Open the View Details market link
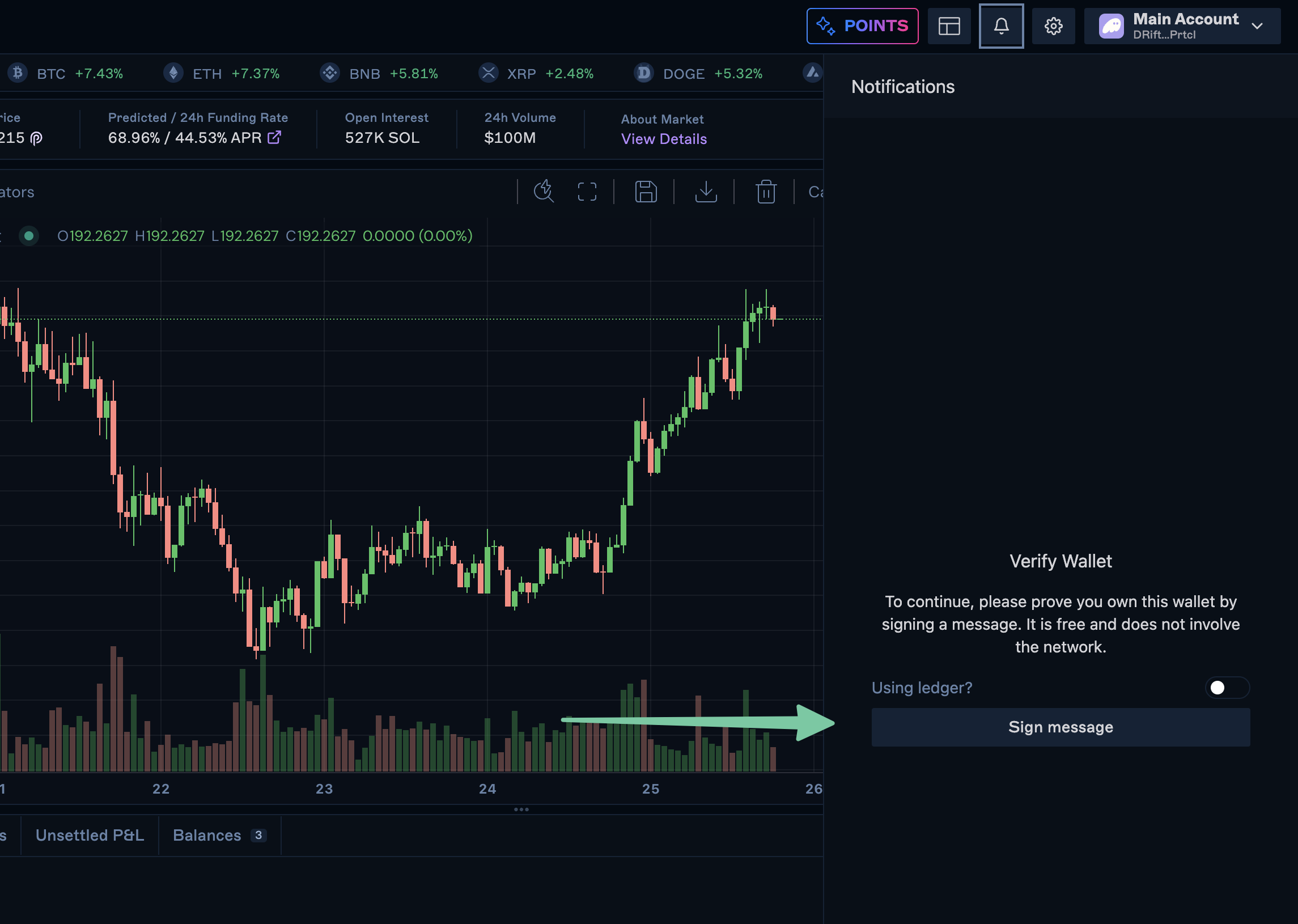The height and width of the screenshot is (924, 1298). tap(663, 139)
